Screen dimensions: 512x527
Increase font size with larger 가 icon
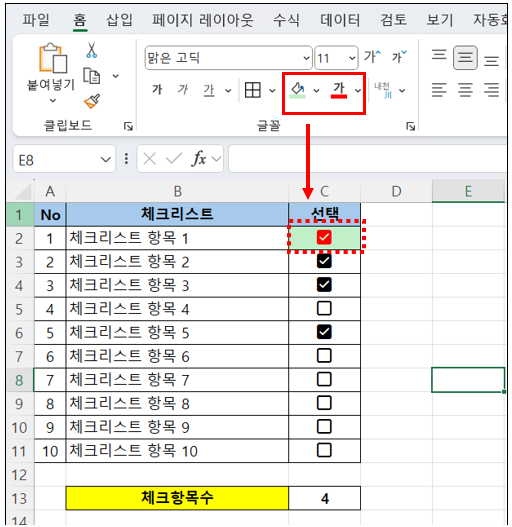pos(372,57)
